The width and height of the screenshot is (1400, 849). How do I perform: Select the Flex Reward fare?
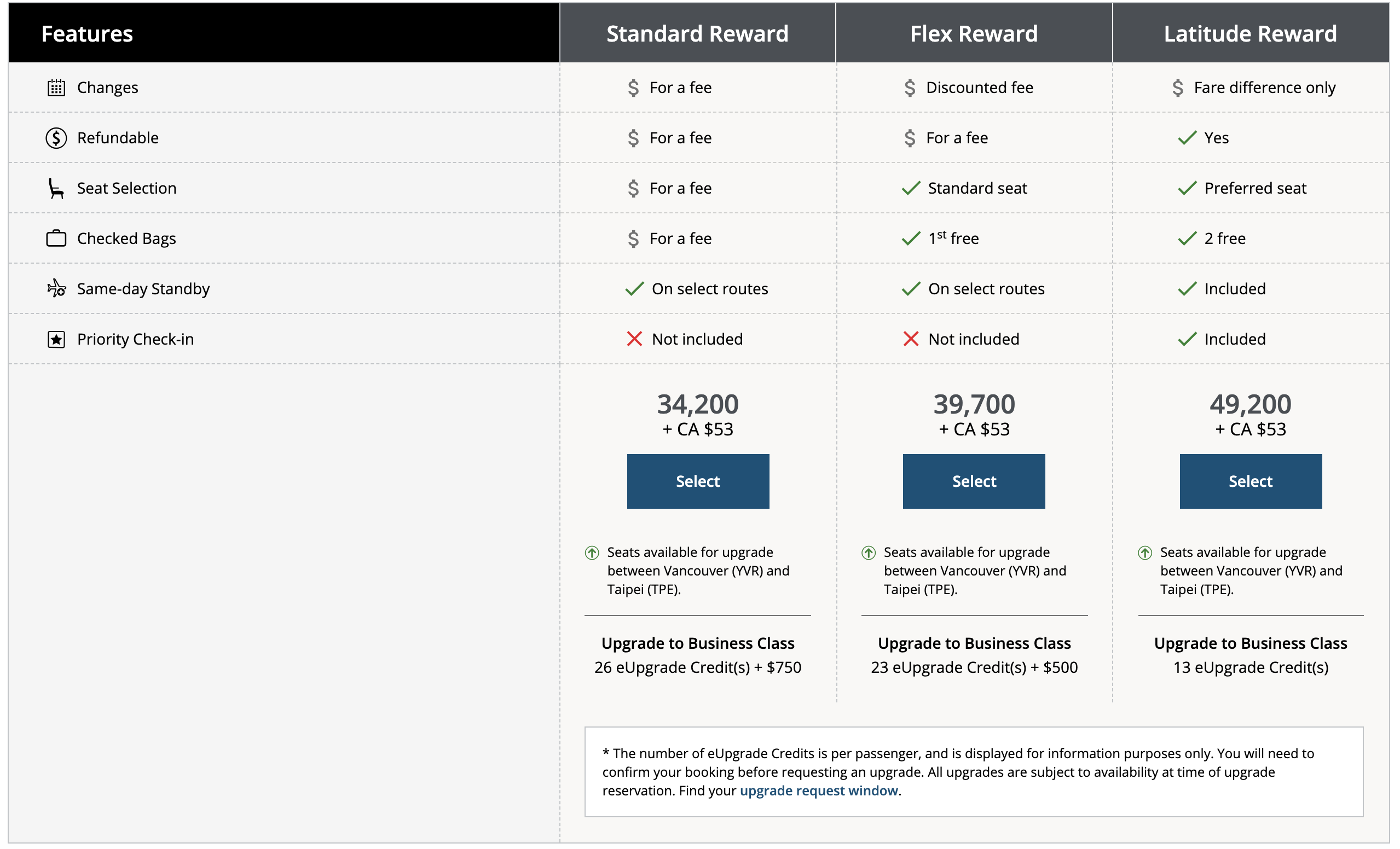click(974, 481)
